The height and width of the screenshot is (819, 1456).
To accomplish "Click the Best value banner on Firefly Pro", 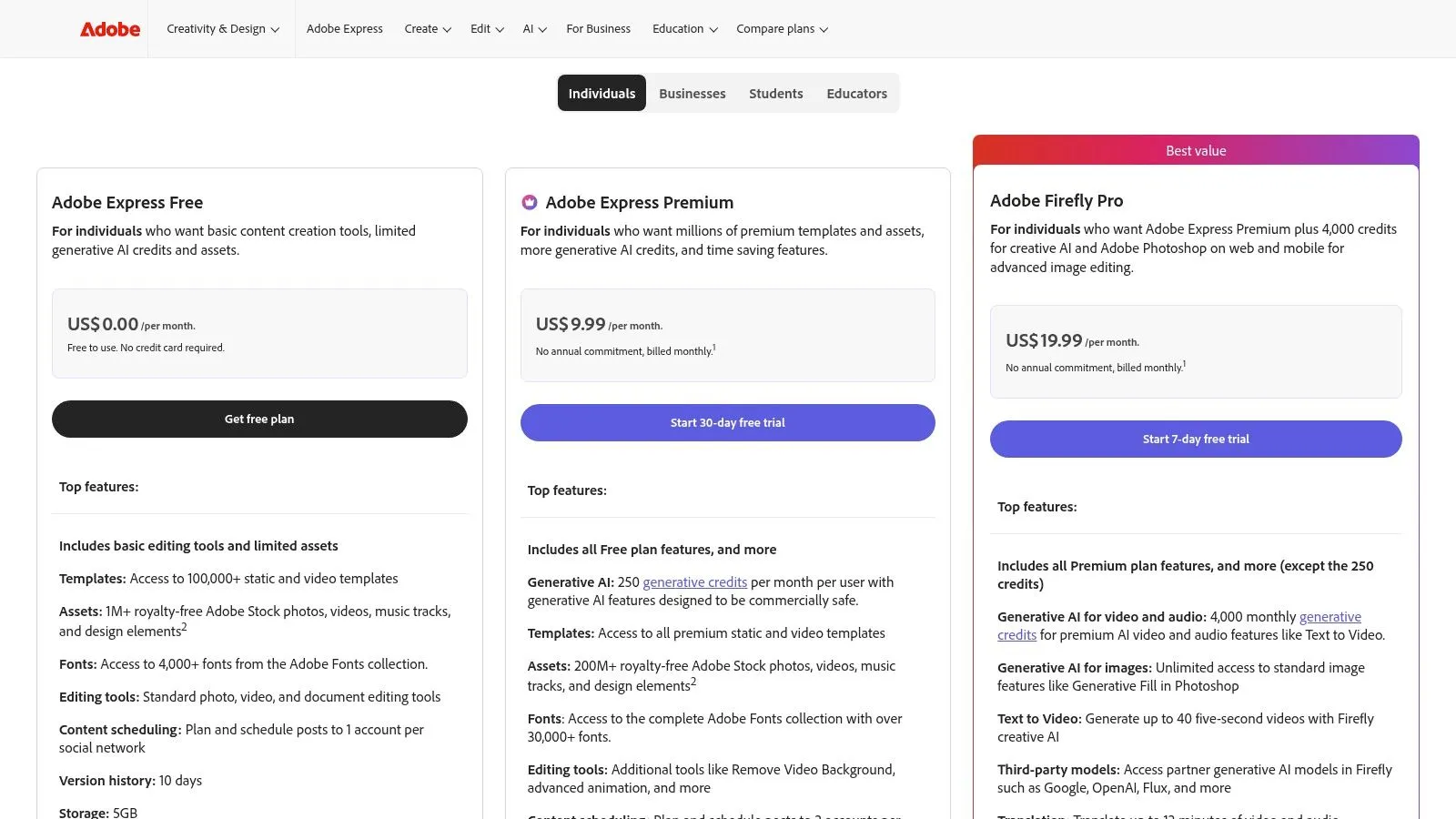I will (x=1195, y=150).
